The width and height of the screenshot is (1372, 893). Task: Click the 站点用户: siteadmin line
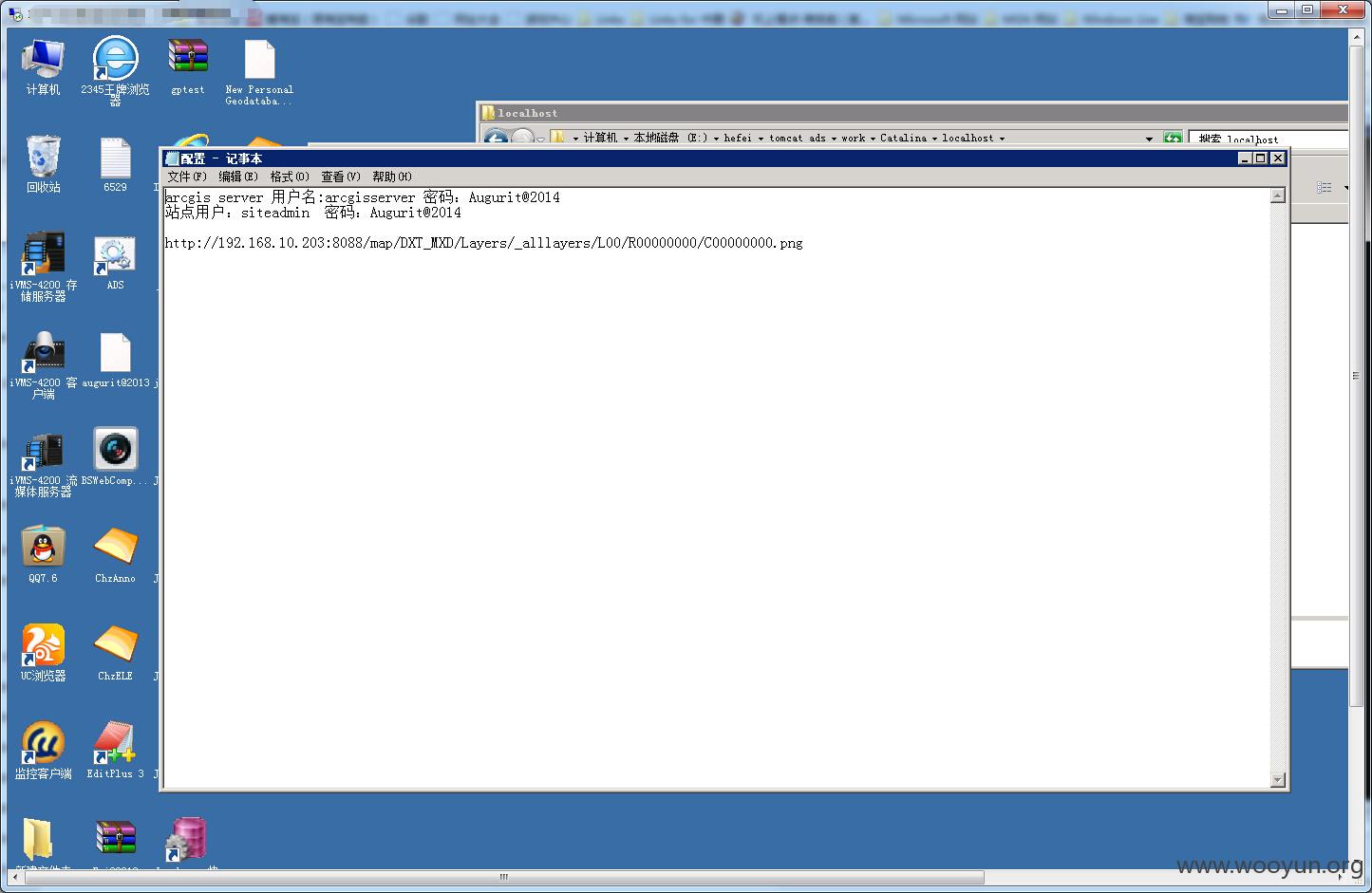(312, 213)
